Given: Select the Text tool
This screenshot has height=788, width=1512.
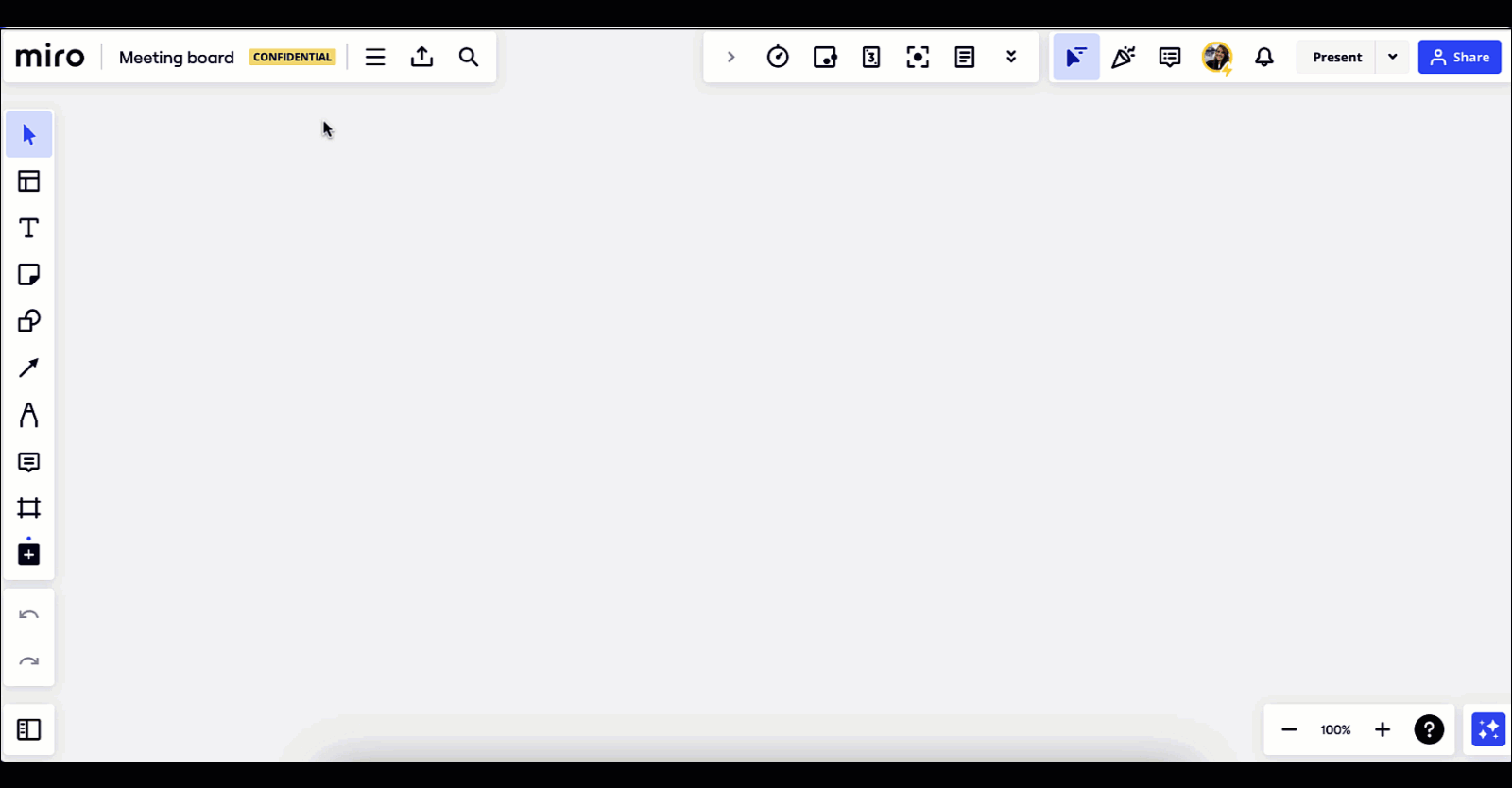Looking at the screenshot, I should point(28,228).
